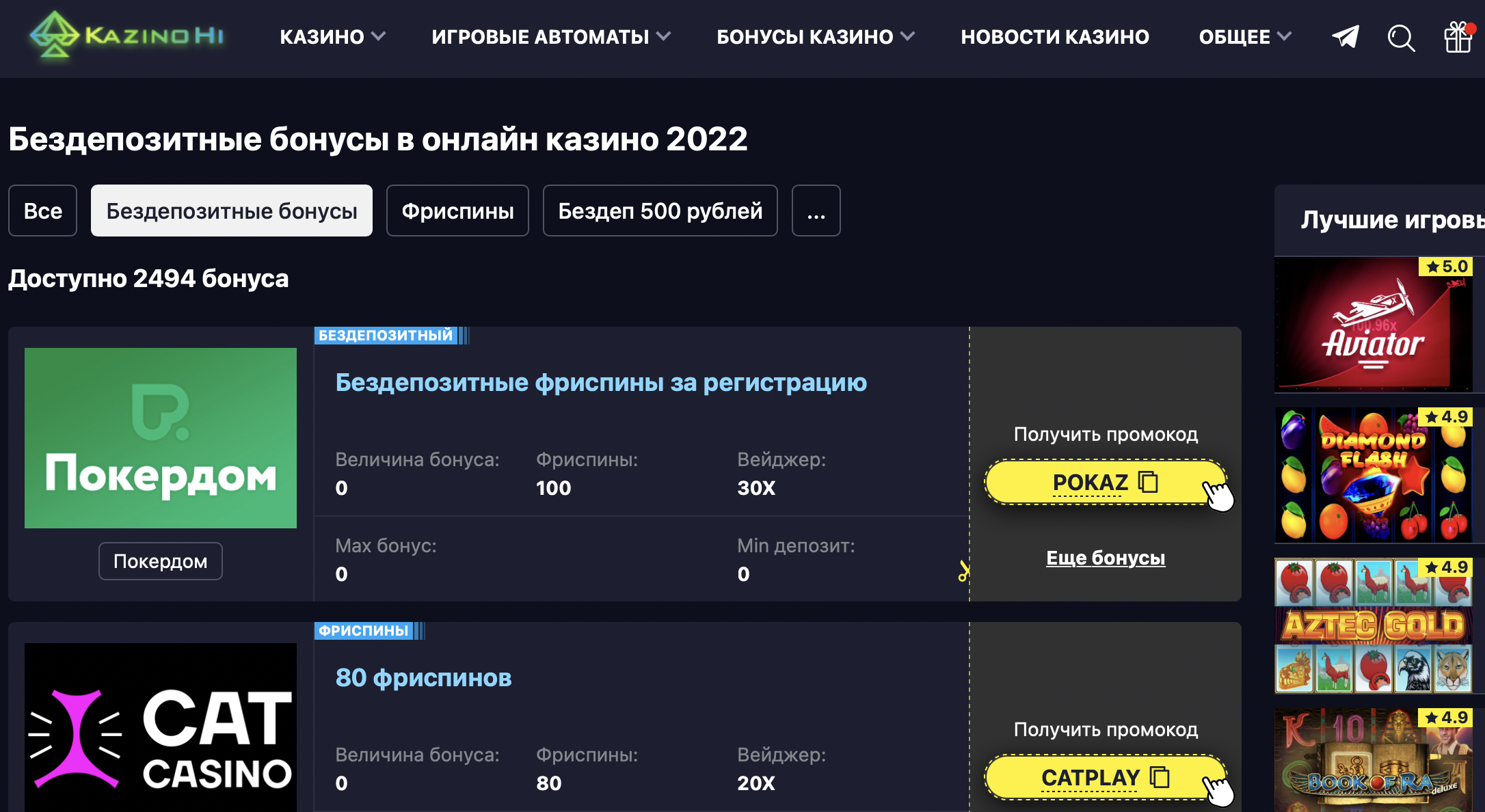Click the Еще бонусы link

(1106, 558)
